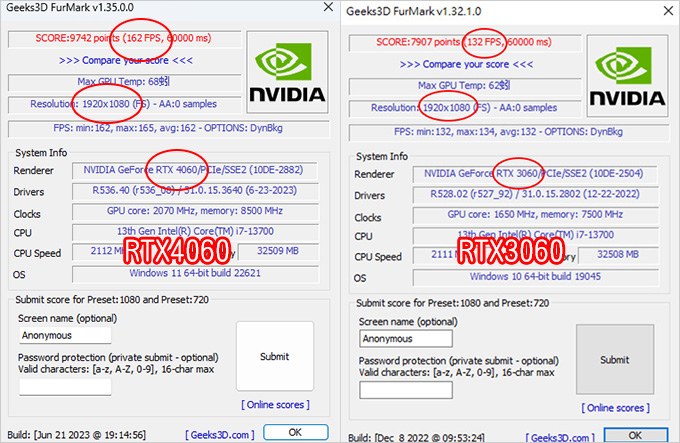Click the Resolution 1920x1080 field in v1.35 window
This screenshot has width=680, height=443.
click(x=124, y=104)
